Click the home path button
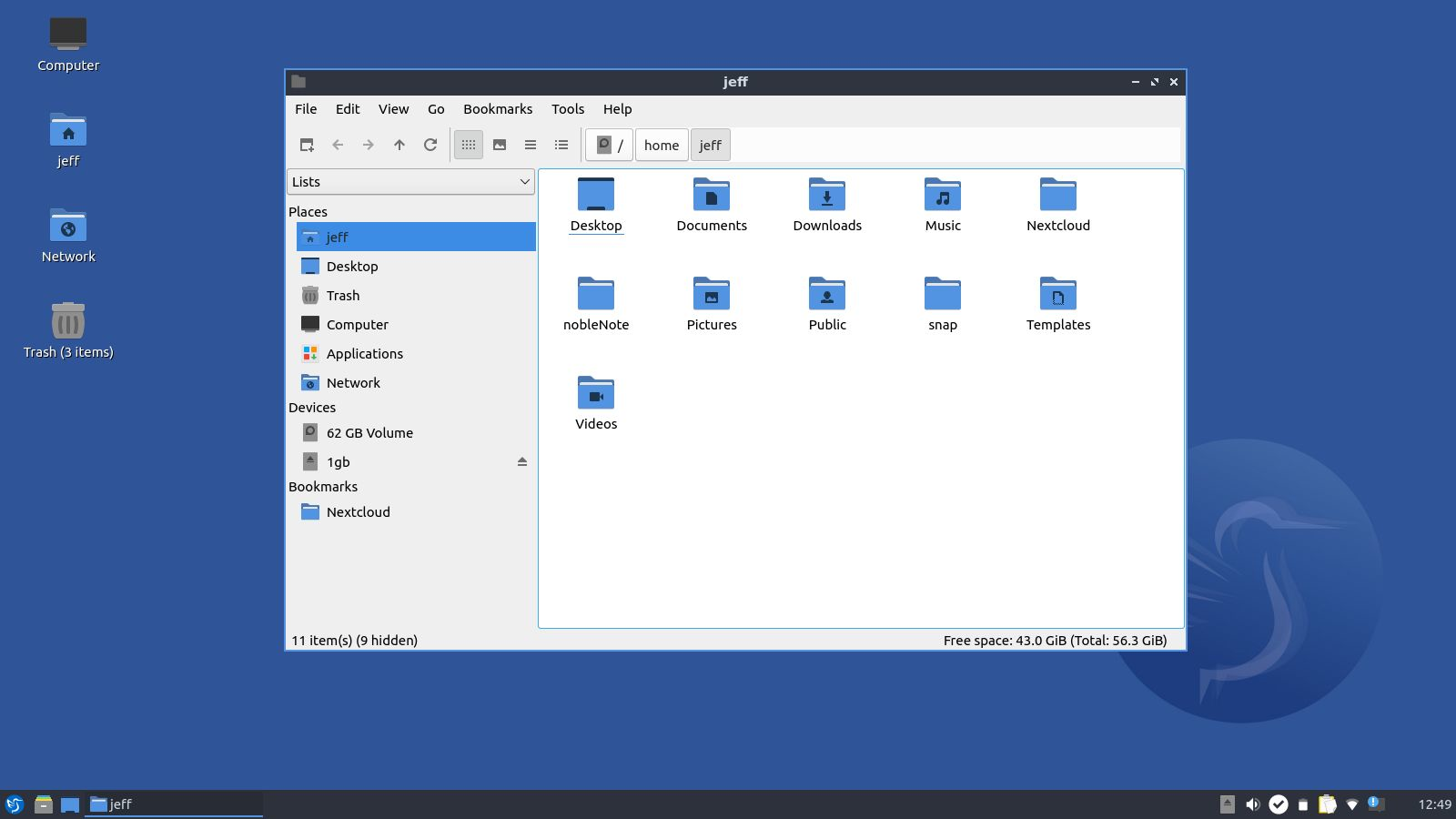The width and height of the screenshot is (1456, 819). 662,146
